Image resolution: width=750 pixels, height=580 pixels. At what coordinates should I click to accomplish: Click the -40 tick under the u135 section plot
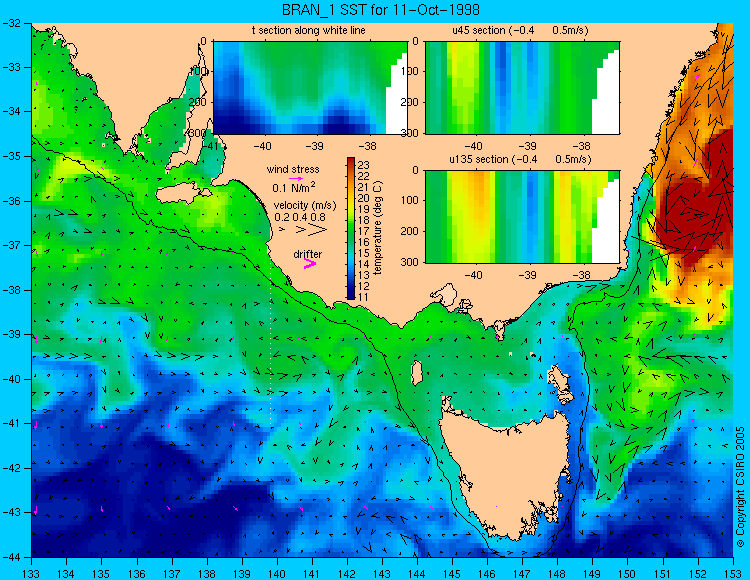(x=474, y=275)
